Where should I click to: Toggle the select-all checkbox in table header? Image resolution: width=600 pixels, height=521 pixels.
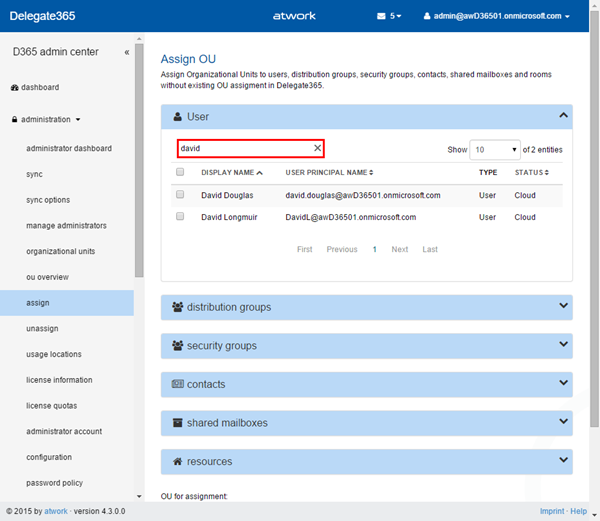pos(180,172)
